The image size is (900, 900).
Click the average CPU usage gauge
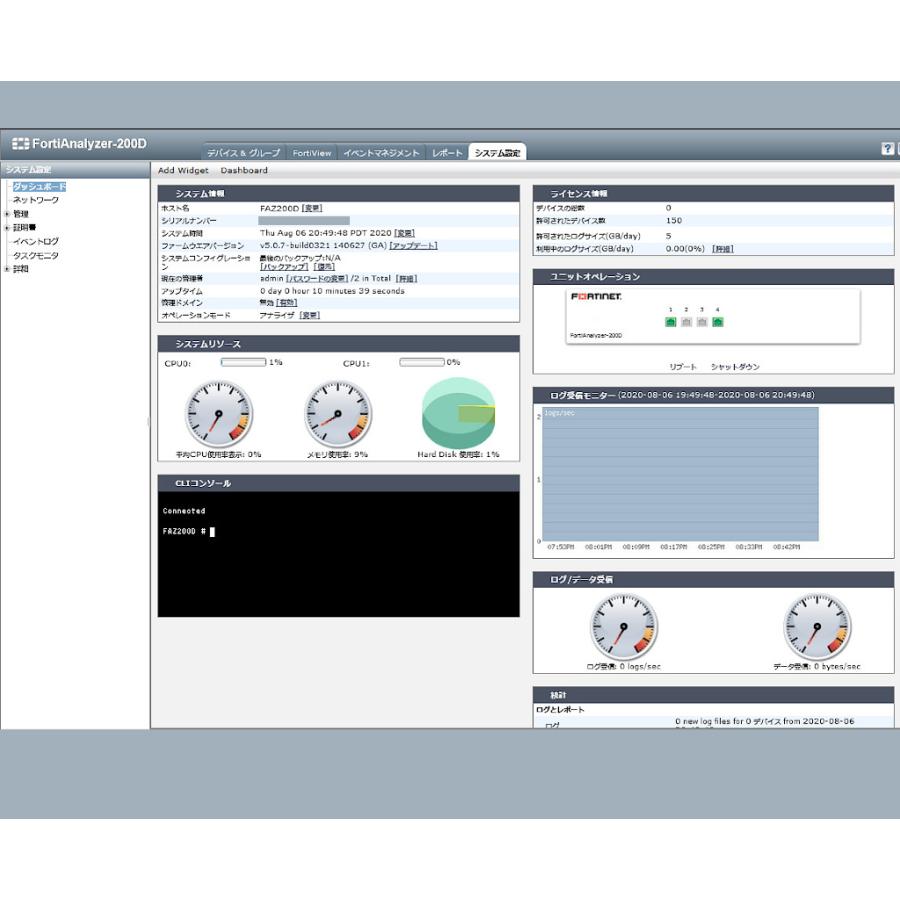[x=218, y=413]
